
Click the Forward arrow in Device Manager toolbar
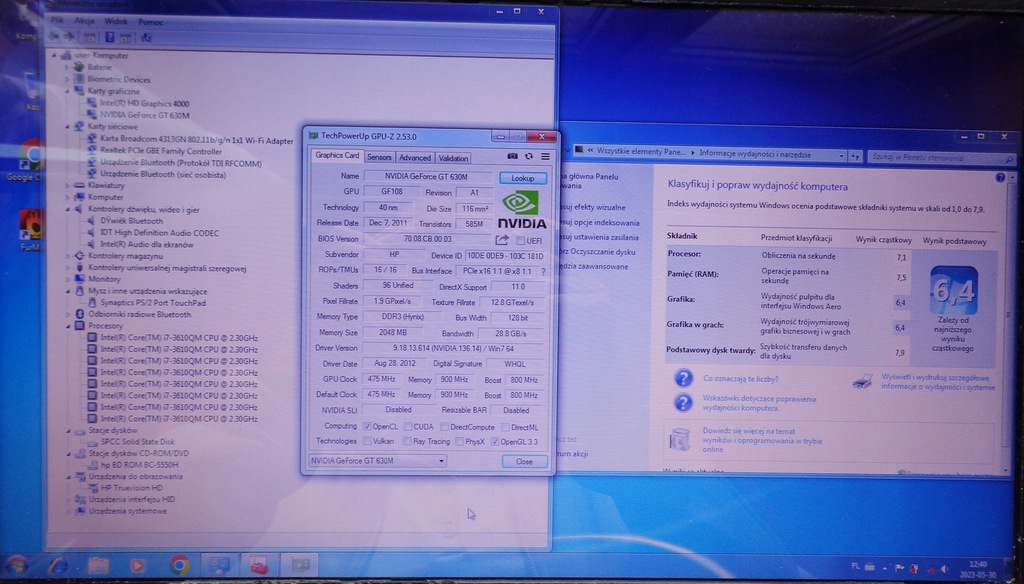pyautogui.click(x=69, y=37)
